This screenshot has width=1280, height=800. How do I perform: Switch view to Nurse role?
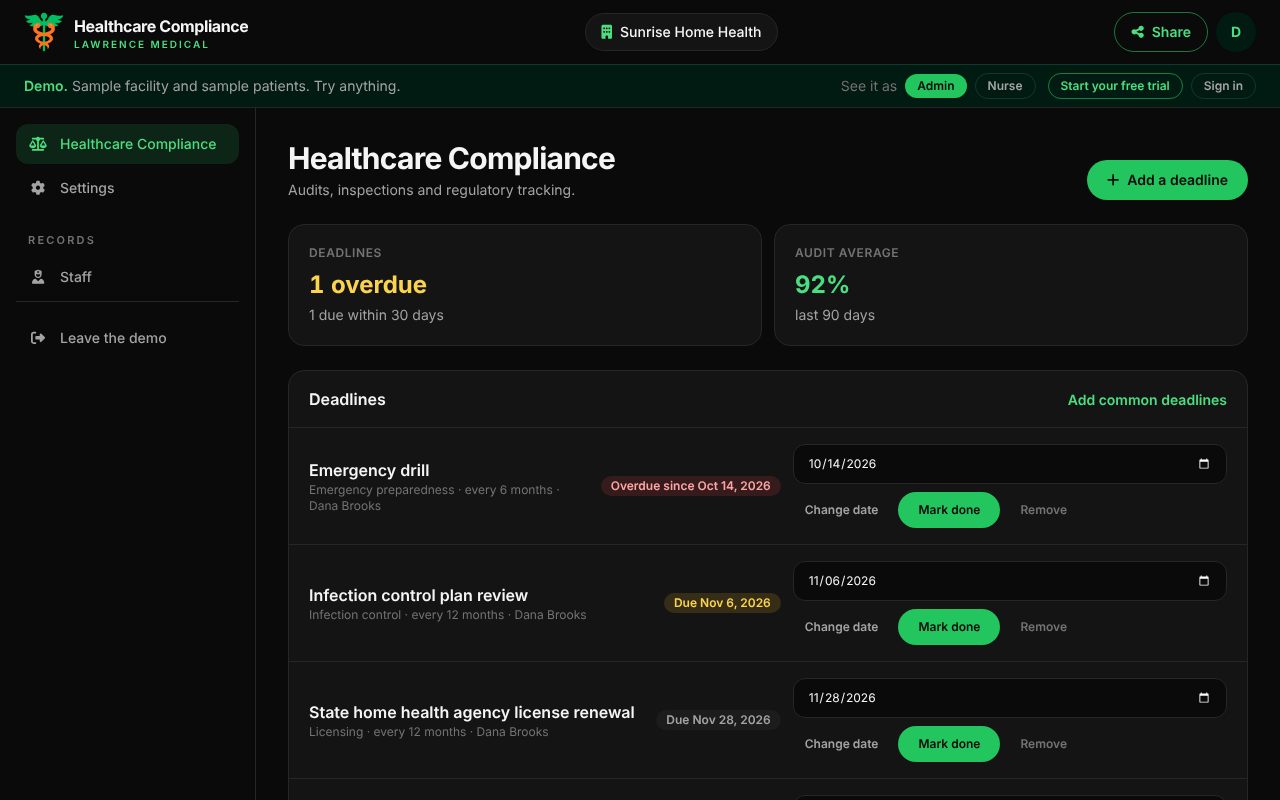tap(1005, 86)
